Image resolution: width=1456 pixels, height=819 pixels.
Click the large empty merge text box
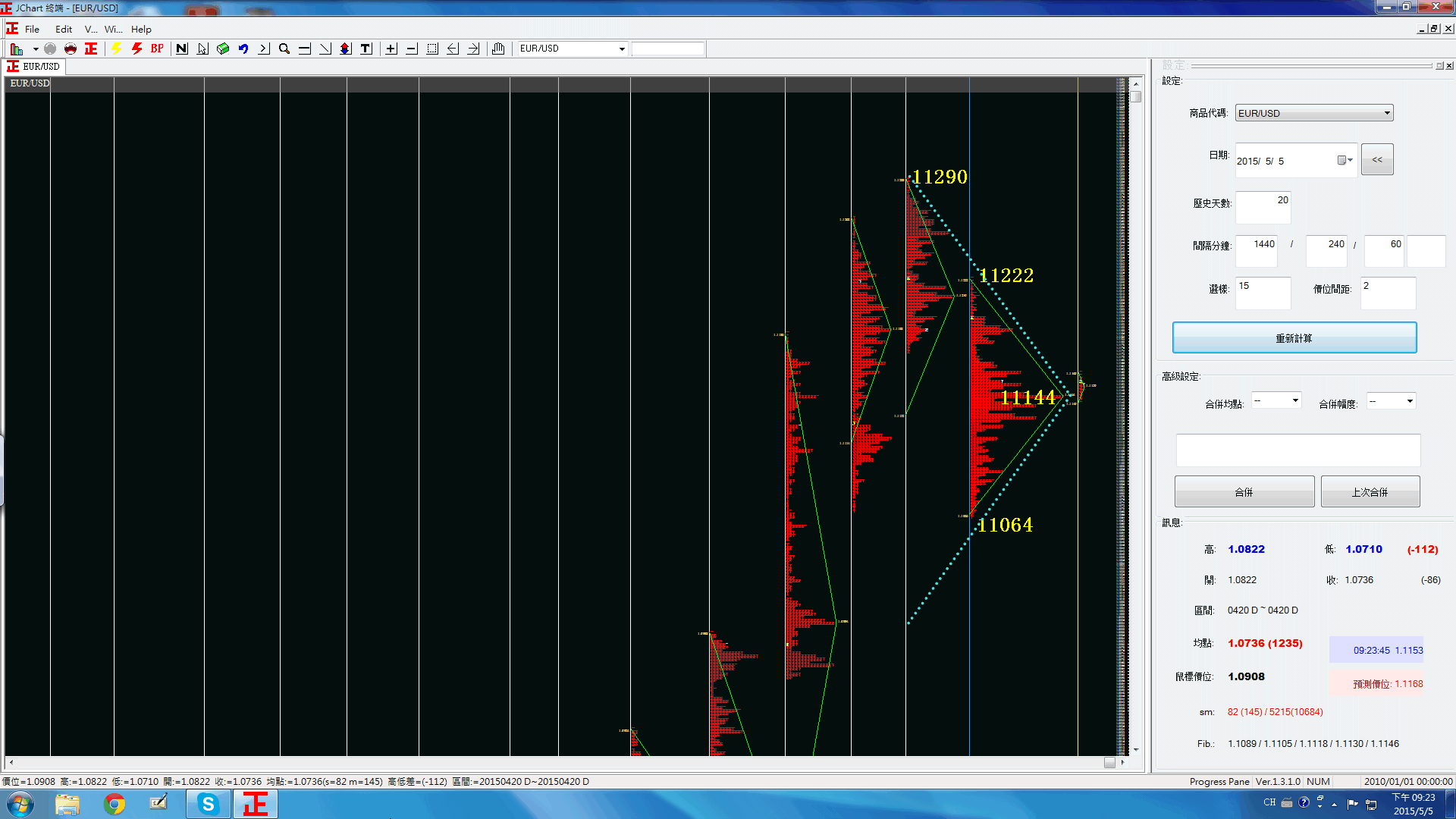tap(1298, 450)
